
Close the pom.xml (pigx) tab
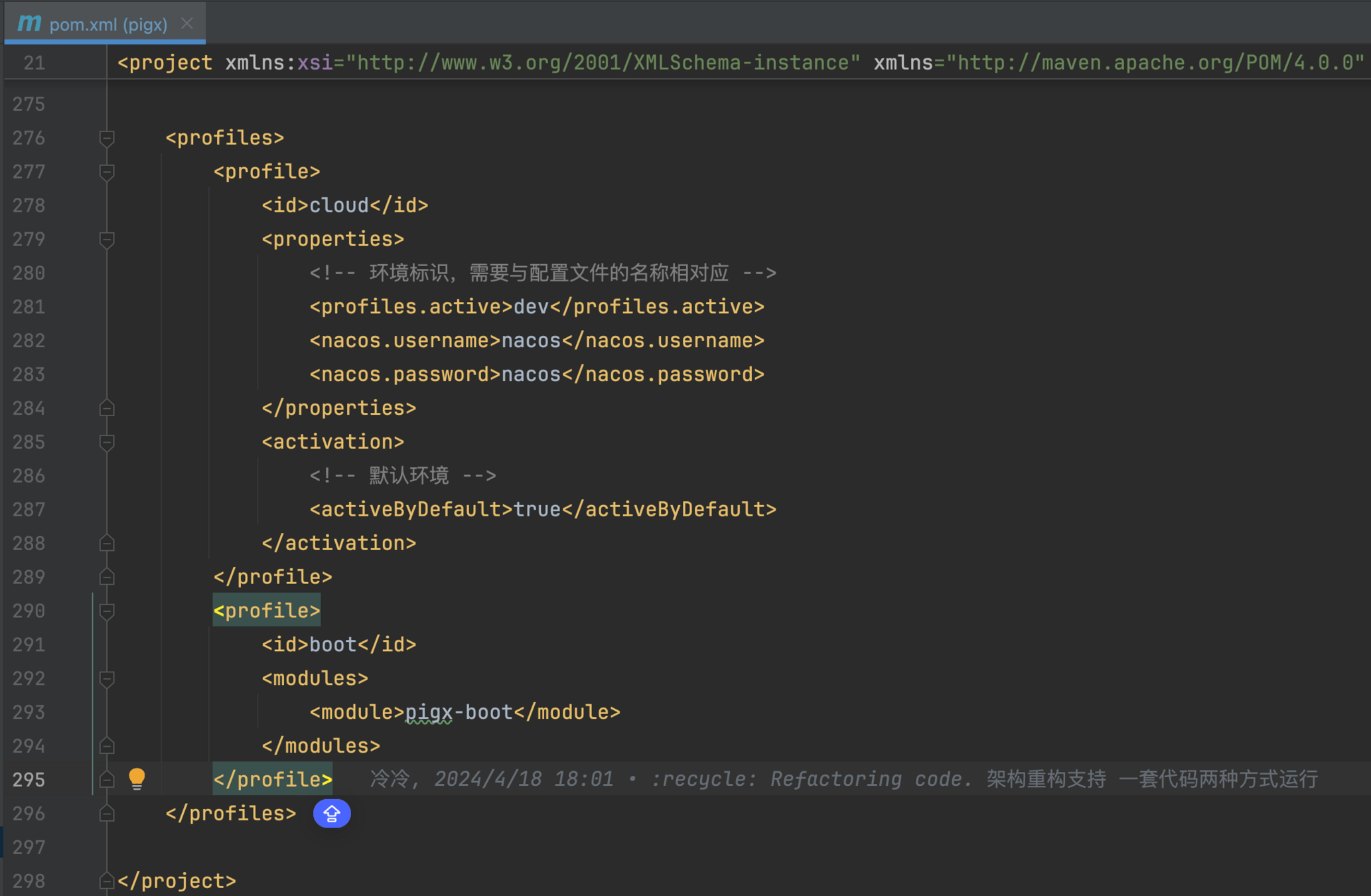click(187, 24)
